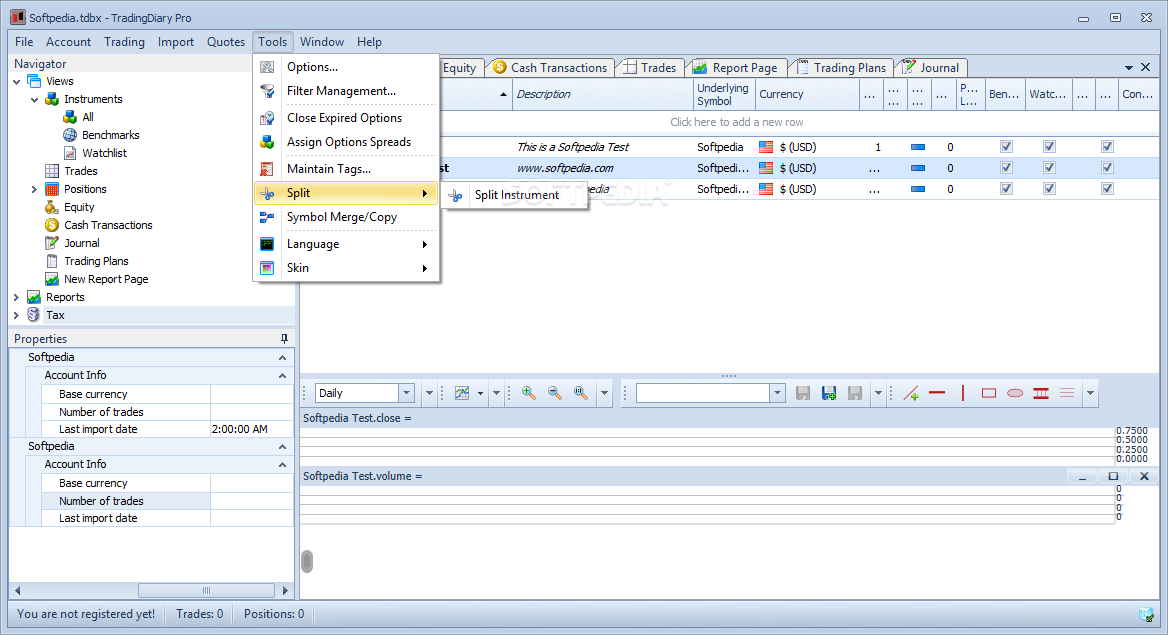Select All under Instruments in Navigator
This screenshot has height=635, width=1168.
coord(88,117)
